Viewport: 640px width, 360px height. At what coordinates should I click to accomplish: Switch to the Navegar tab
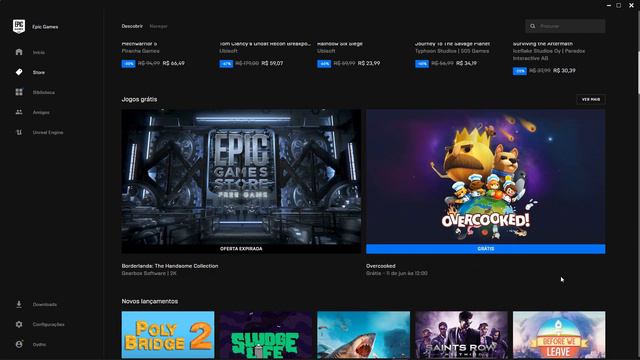click(x=158, y=26)
